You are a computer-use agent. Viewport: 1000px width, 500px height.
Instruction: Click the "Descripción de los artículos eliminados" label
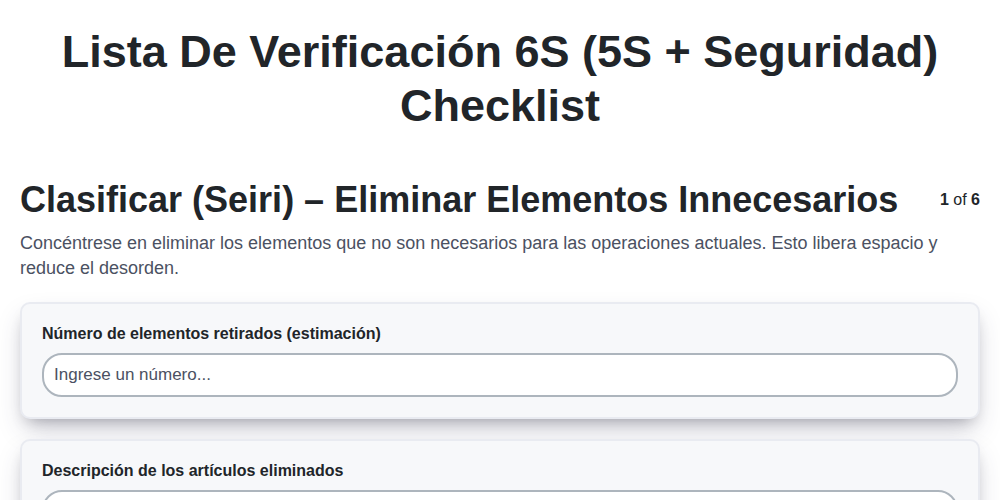pyautogui.click(x=193, y=471)
